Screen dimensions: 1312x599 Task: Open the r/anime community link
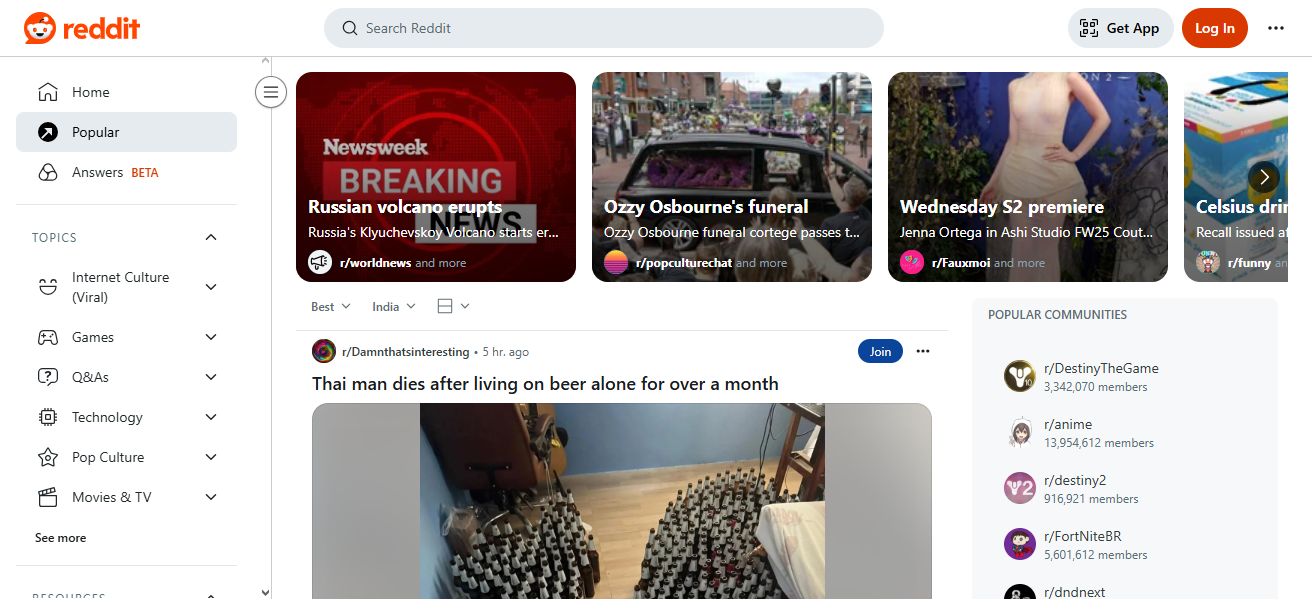coord(1068,424)
